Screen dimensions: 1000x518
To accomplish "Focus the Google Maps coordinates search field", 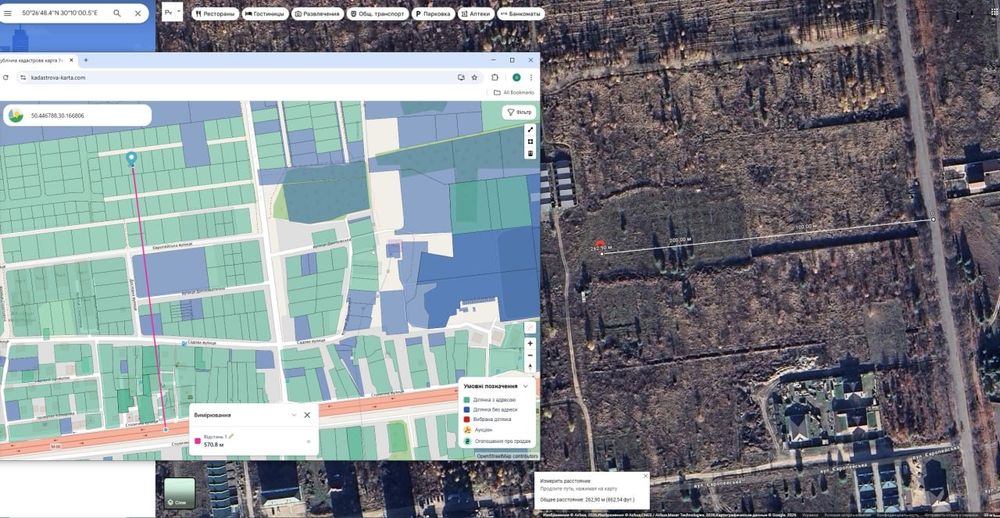I will click(60, 13).
